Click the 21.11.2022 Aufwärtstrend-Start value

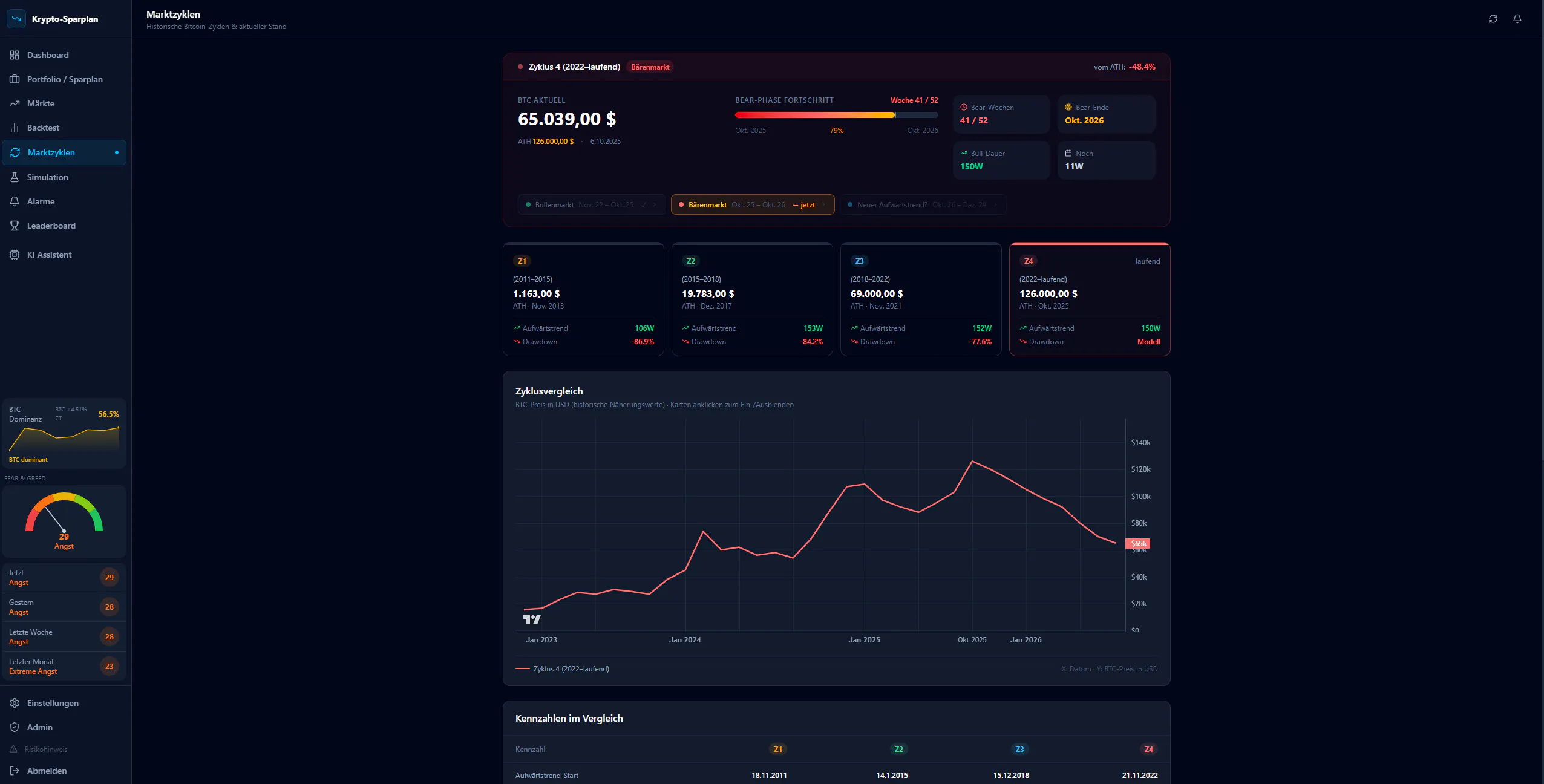tap(1140, 776)
